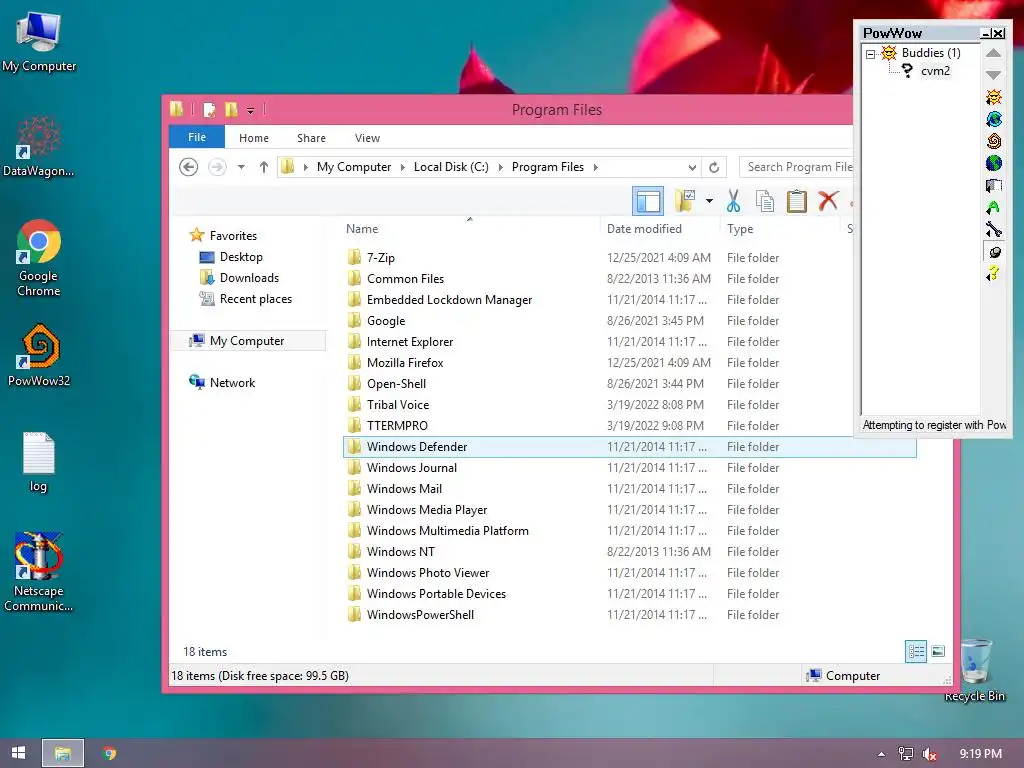1024x768 pixels.
Task: Click the Cut scissors icon in Explorer toolbar
Action: point(733,201)
